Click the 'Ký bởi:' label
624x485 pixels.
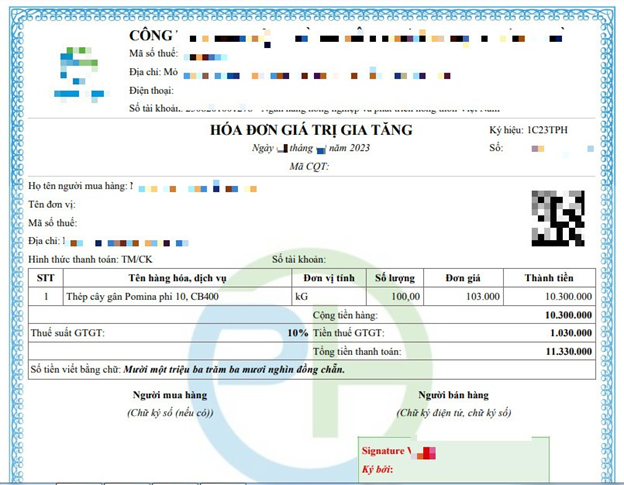point(377,469)
